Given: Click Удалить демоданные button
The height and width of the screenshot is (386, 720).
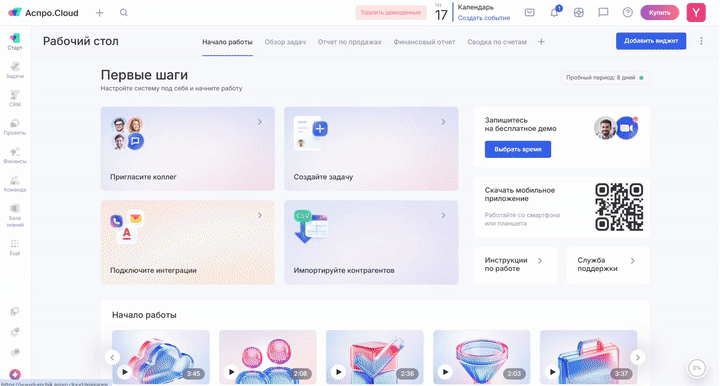Looking at the screenshot, I should 391,13.
